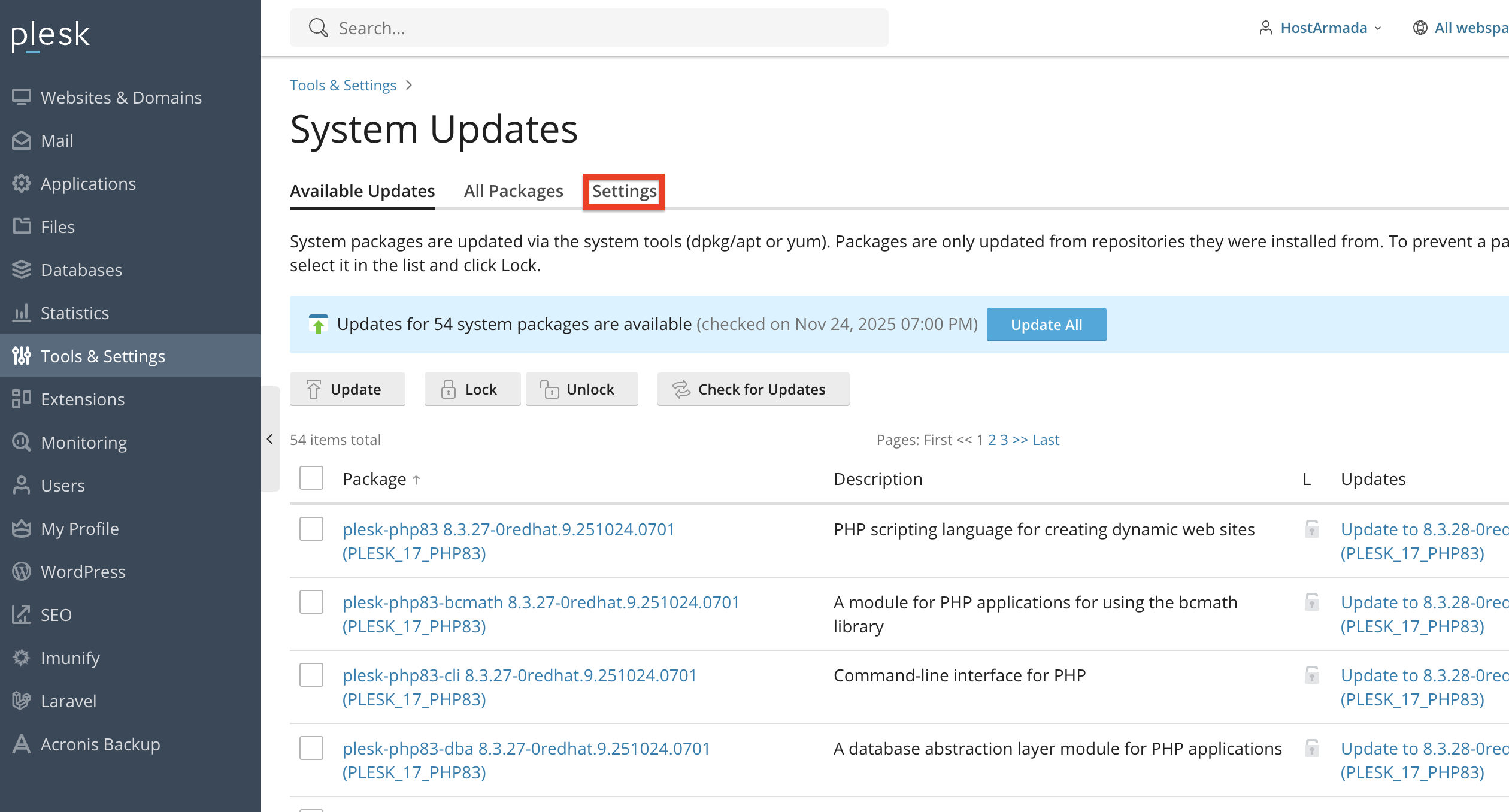Click the Databases stack icon
1509x812 pixels.
coord(22,269)
